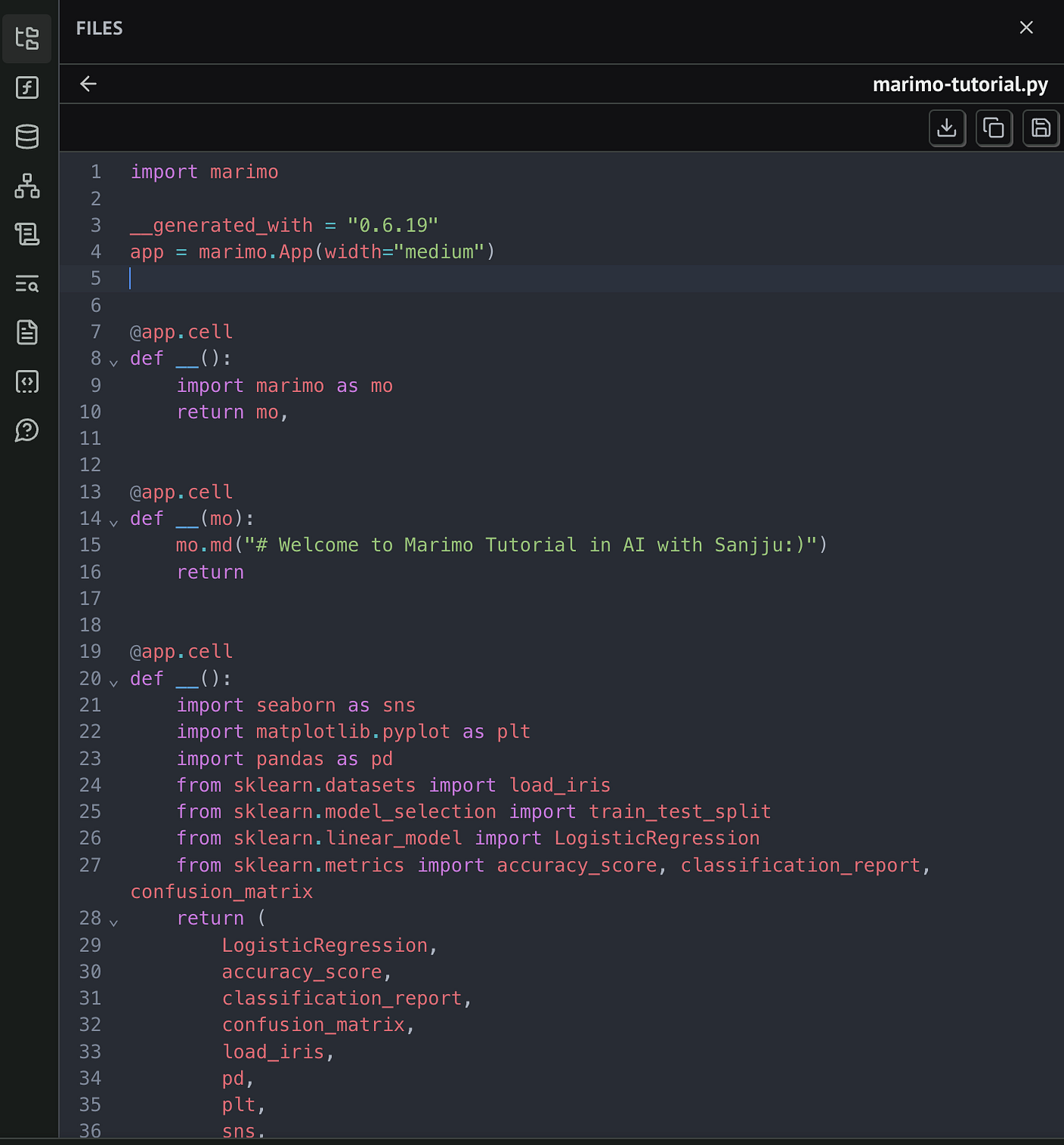
Task: Click "@app.cell" decorator on line 19
Action: pyautogui.click(x=182, y=652)
